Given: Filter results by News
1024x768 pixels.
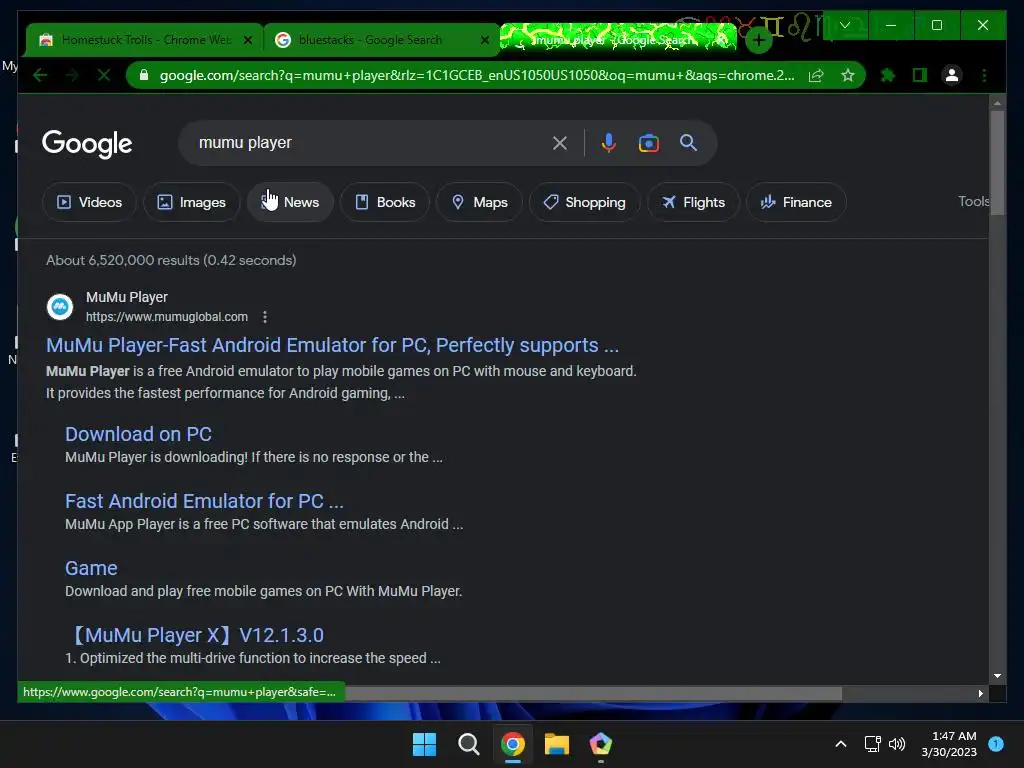Looking at the screenshot, I should pos(291,202).
